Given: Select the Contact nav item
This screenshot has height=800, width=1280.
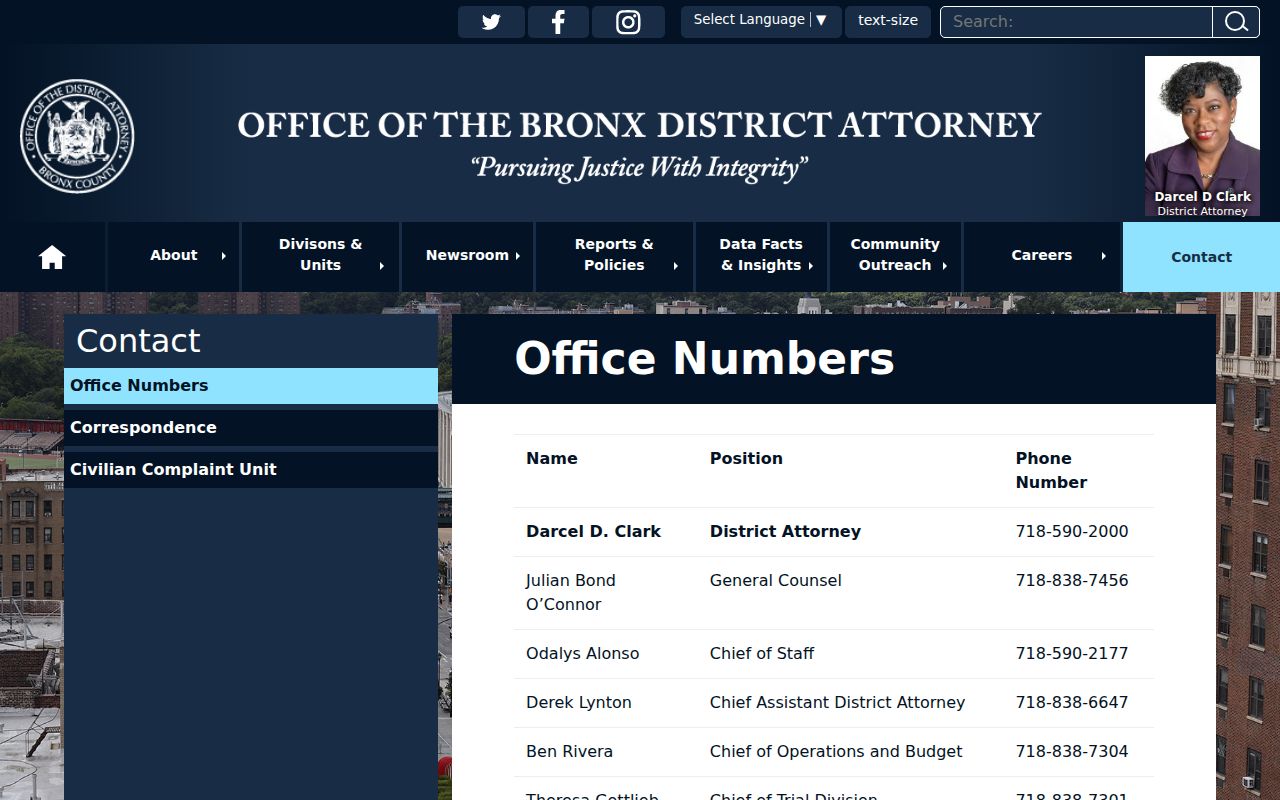Looking at the screenshot, I should (1201, 257).
